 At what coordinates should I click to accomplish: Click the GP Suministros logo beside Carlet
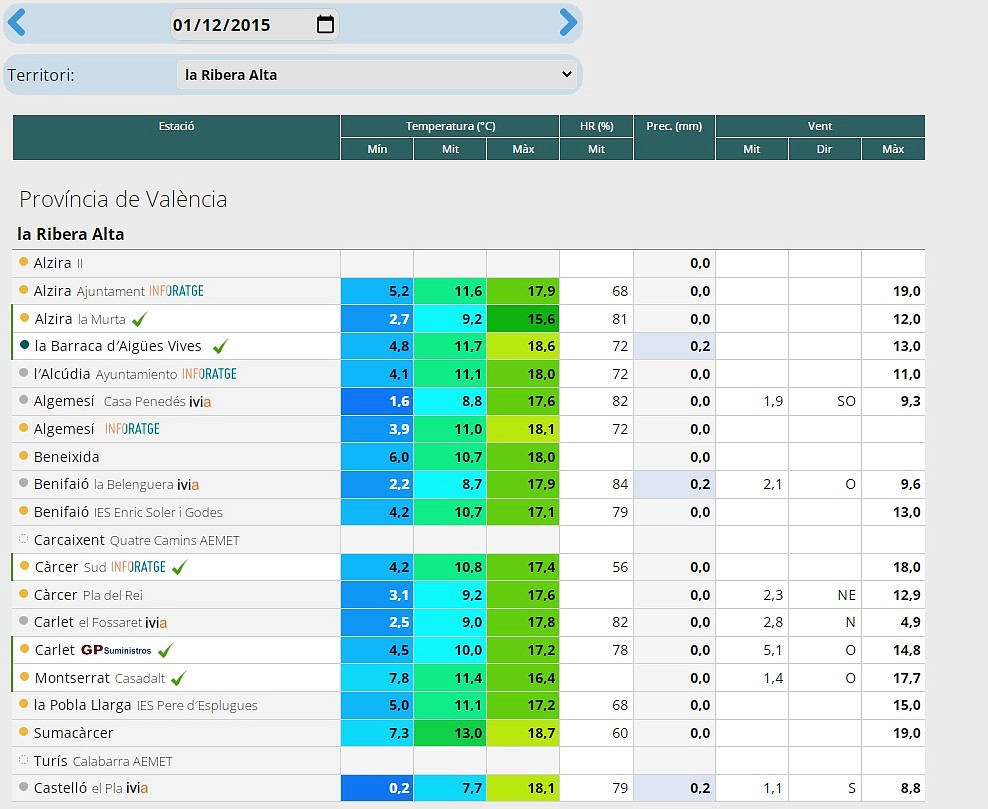pyautogui.click(x=117, y=650)
